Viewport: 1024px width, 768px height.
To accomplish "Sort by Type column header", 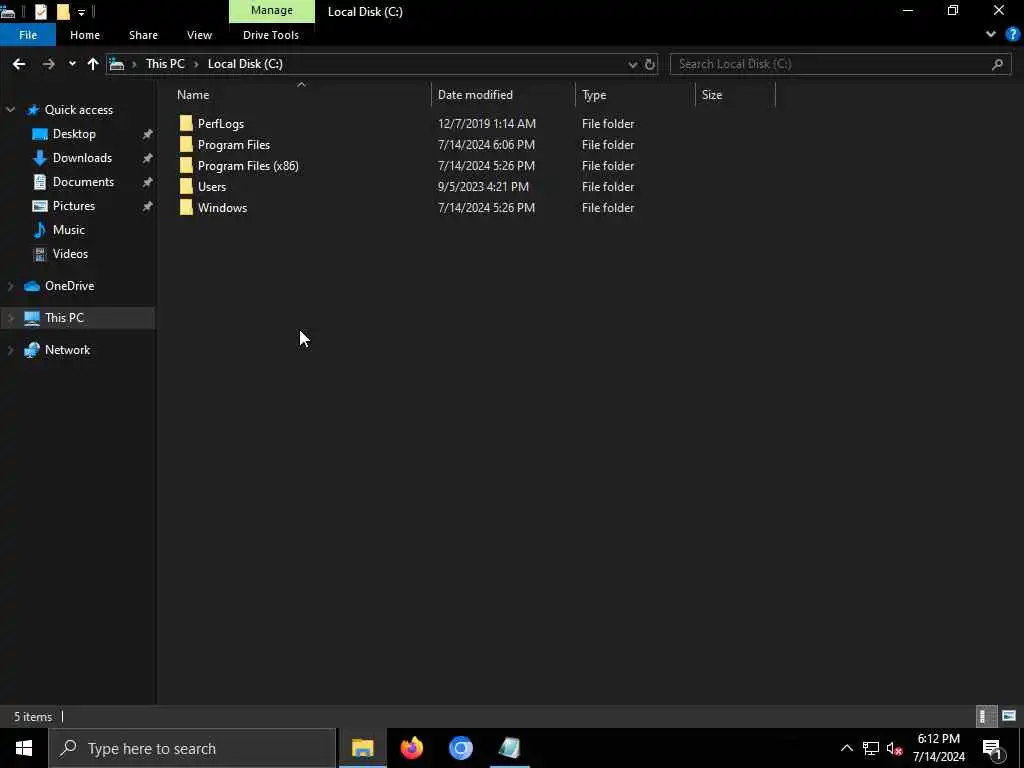I will [594, 95].
